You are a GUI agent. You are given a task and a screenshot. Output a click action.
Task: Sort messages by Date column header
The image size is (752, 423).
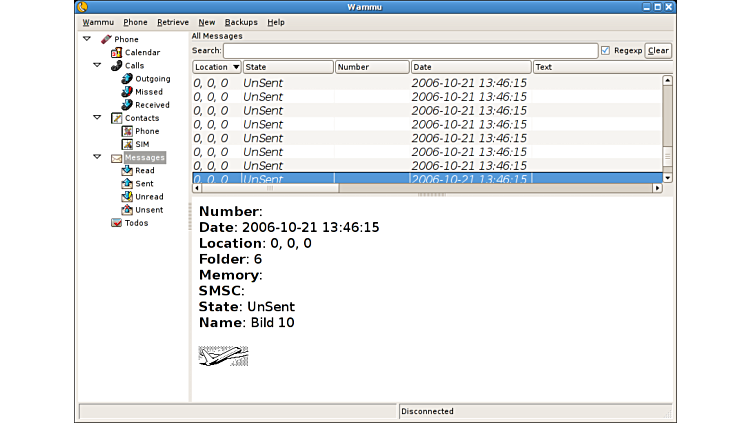[x=470, y=67]
